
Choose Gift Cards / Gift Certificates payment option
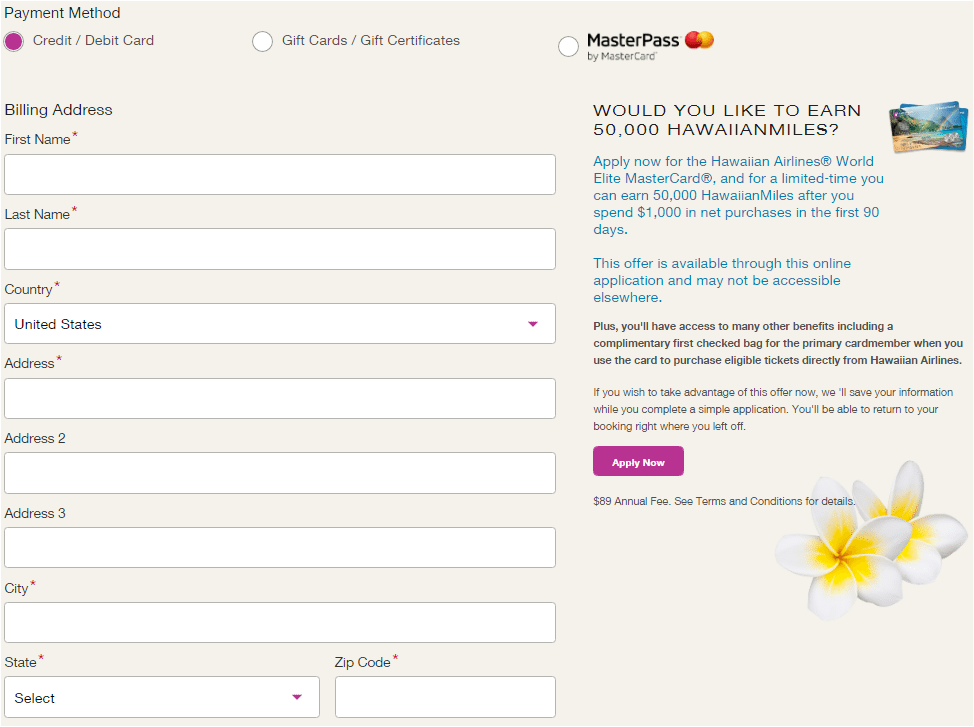262,42
